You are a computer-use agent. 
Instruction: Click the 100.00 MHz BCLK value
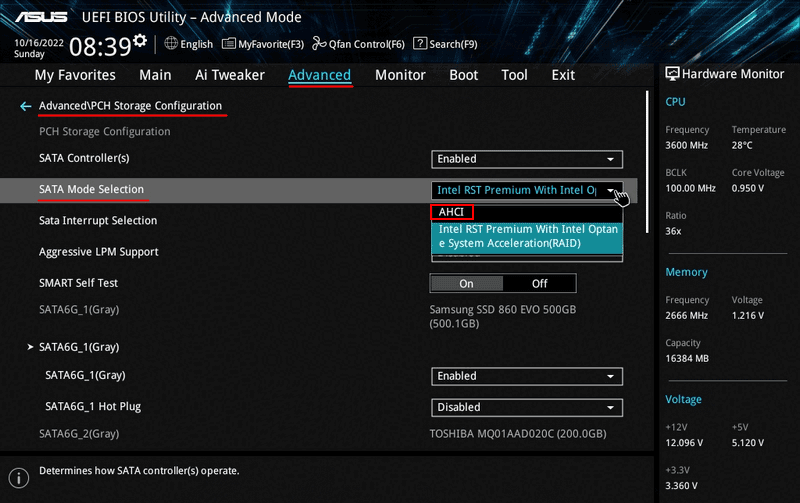pyautogui.click(x=690, y=188)
